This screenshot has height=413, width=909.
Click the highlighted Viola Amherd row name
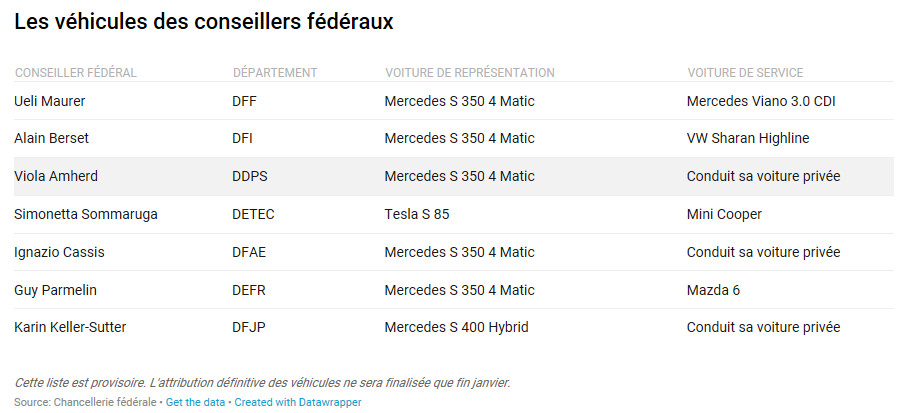(x=56, y=176)
